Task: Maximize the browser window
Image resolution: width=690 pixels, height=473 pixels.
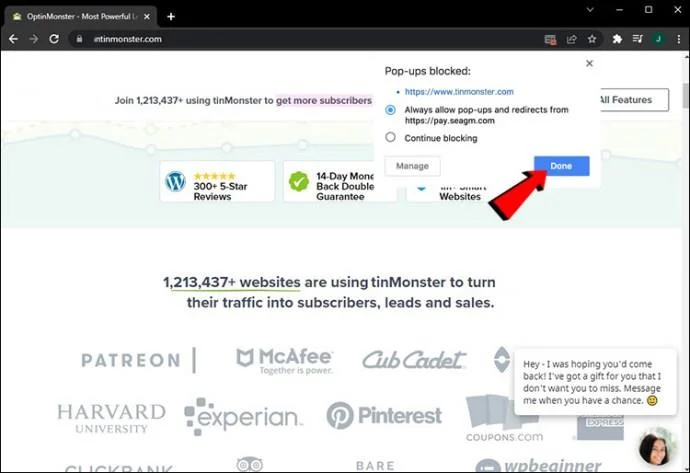Action: 649,10
